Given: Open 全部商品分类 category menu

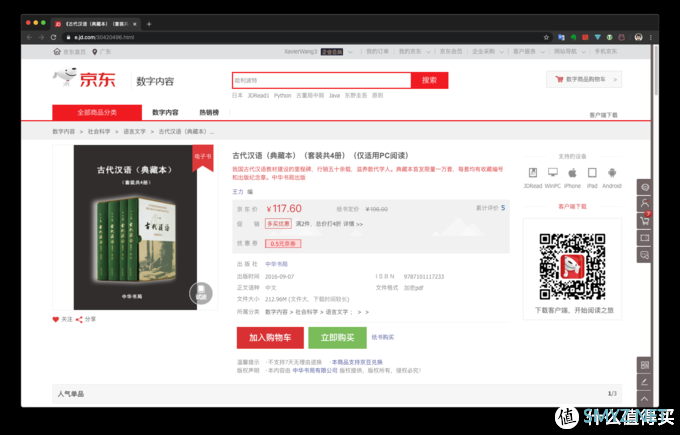Looking at the screenshot, I should [97, 112].
